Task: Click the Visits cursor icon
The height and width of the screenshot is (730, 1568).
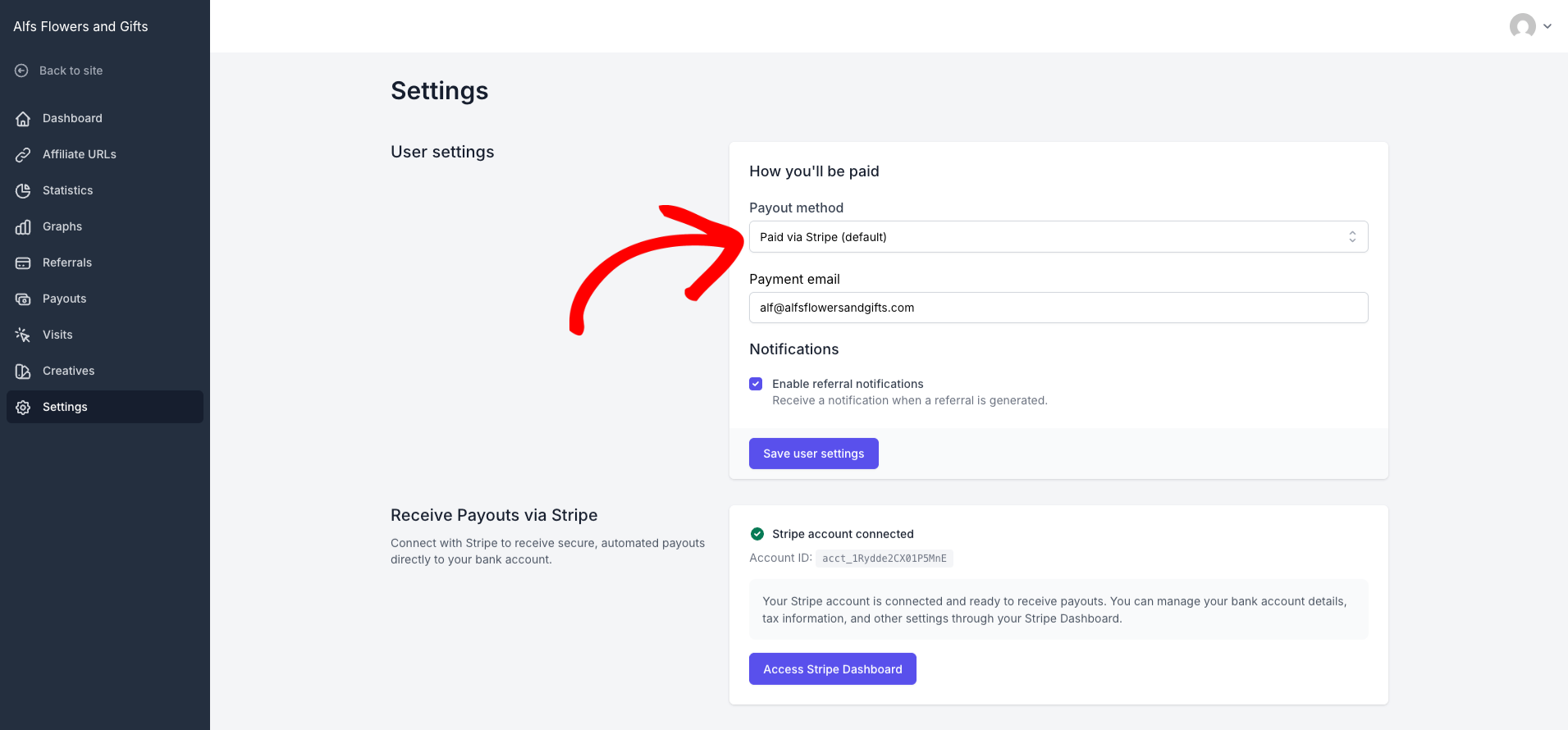Action: [23, 335]
